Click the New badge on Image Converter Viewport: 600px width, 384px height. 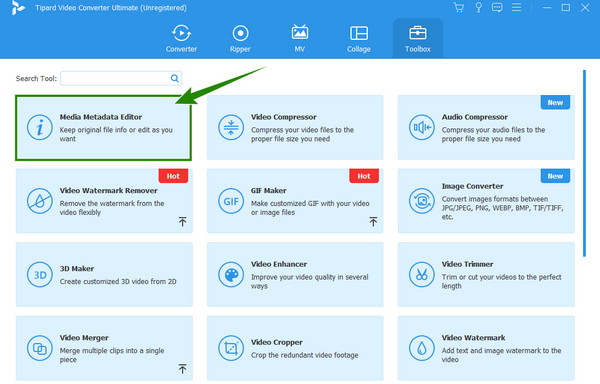(x=555, y=176)
